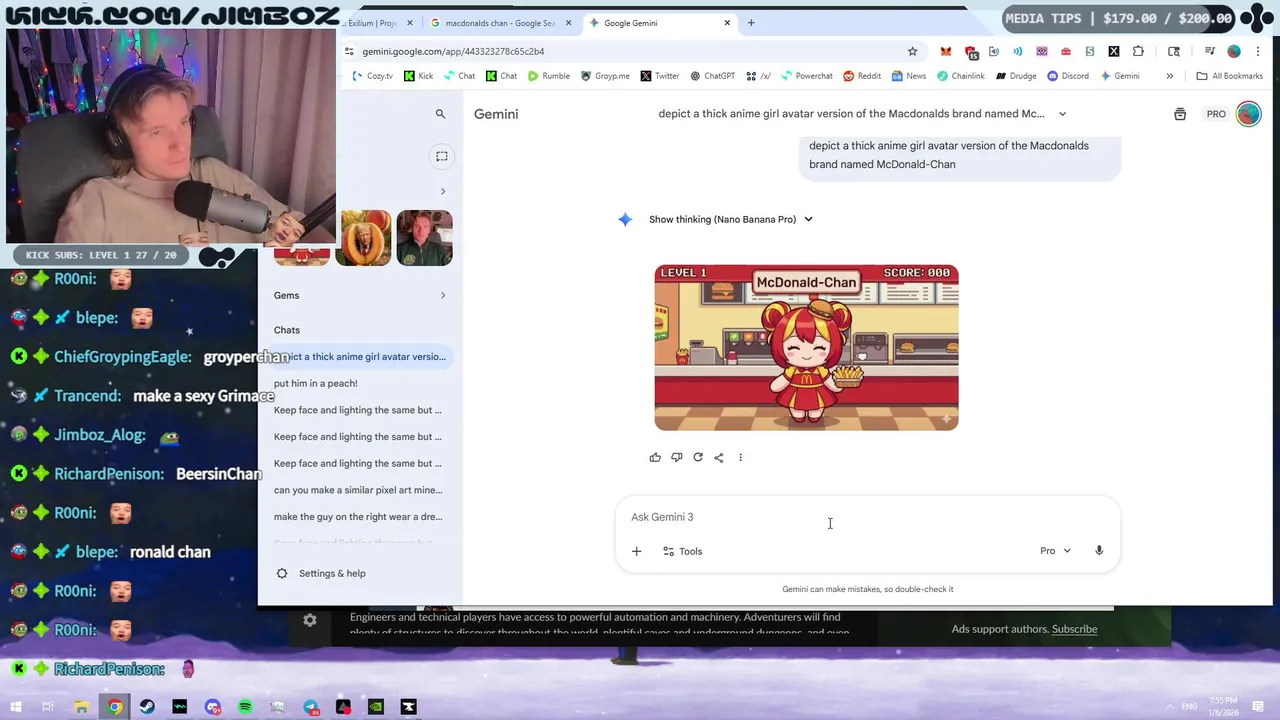
Task: Expand the sidebar arrow below new chat
Action: pos(443,191)
